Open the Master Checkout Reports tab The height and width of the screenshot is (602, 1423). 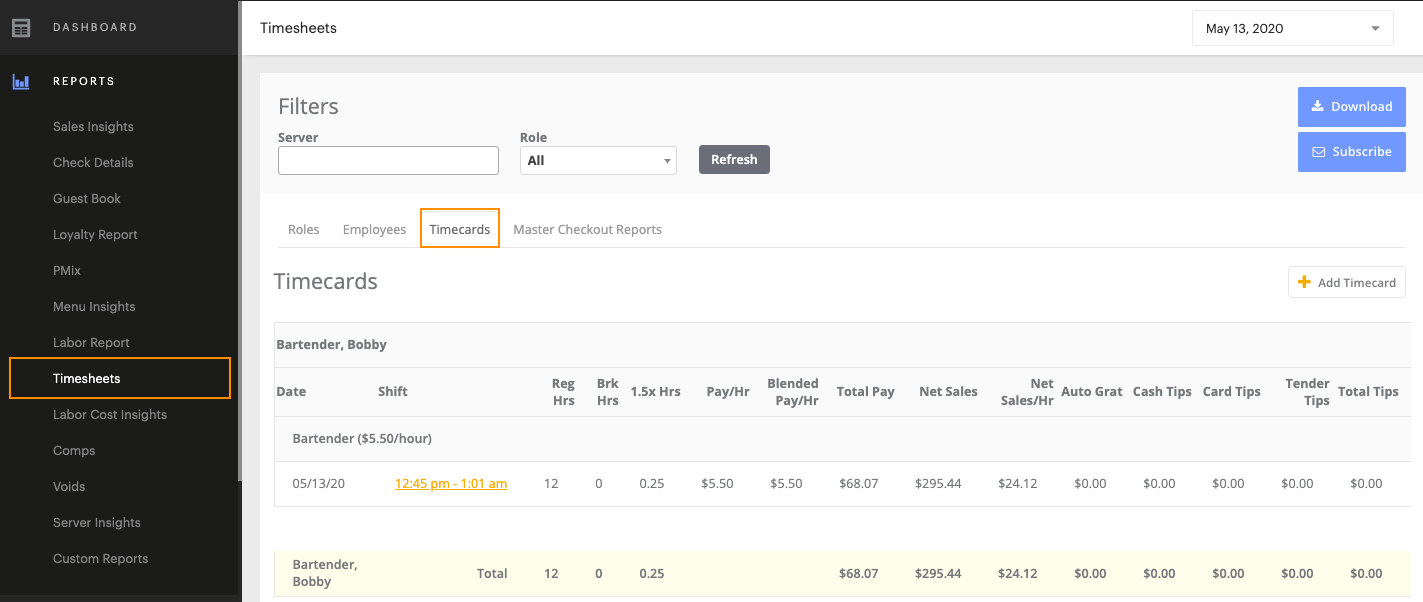click(x=587, y=229)
